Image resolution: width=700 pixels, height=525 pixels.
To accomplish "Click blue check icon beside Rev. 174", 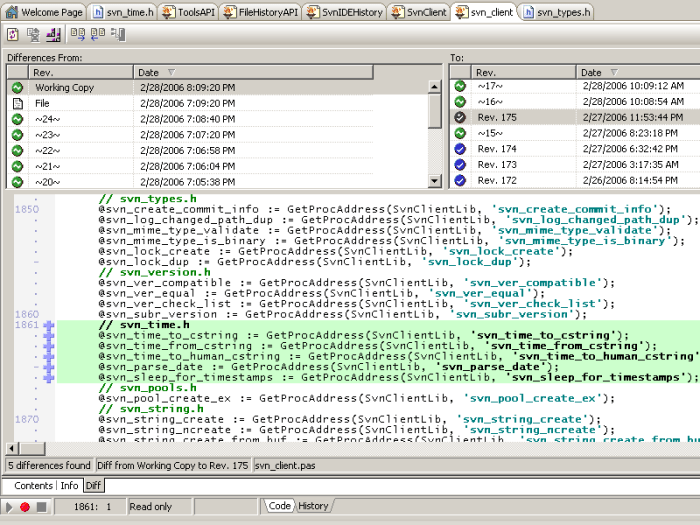I will [460, 149].
